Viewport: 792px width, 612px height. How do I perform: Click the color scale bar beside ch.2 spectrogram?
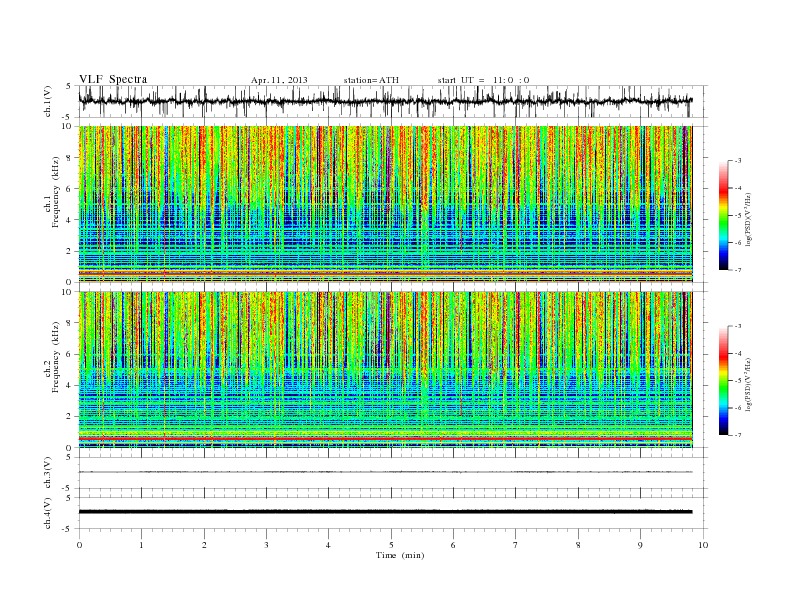723,381
